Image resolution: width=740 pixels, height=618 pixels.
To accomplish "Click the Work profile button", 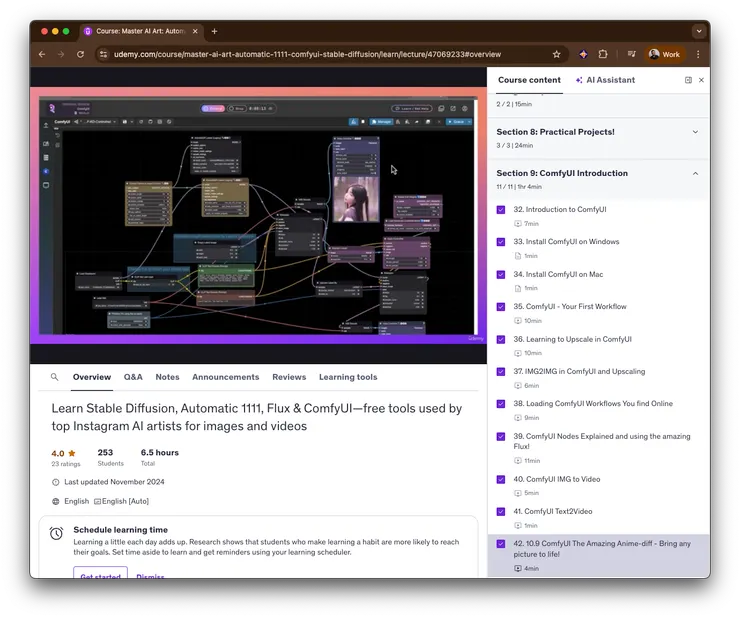I will 664,54.
